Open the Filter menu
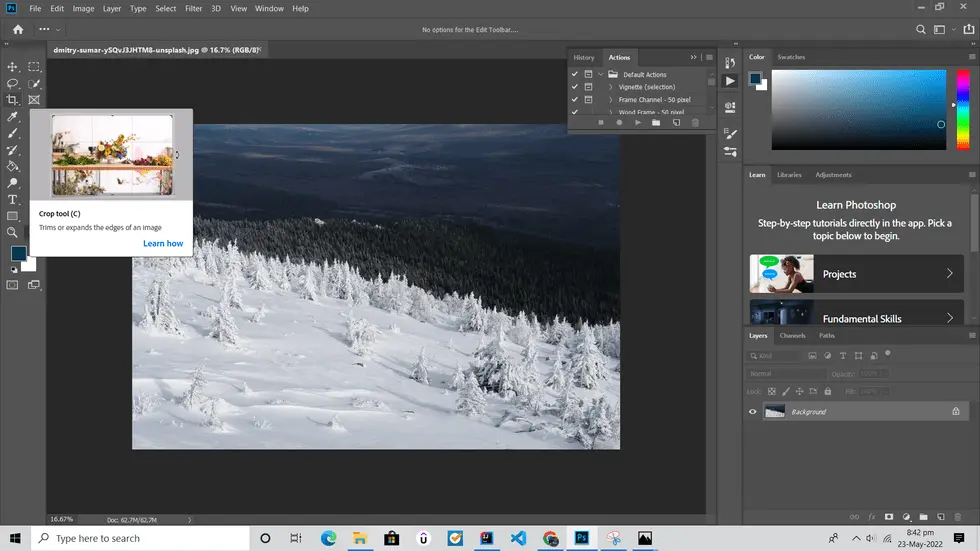The height and width of the screenshot is (551, 980). pos(193,9)
